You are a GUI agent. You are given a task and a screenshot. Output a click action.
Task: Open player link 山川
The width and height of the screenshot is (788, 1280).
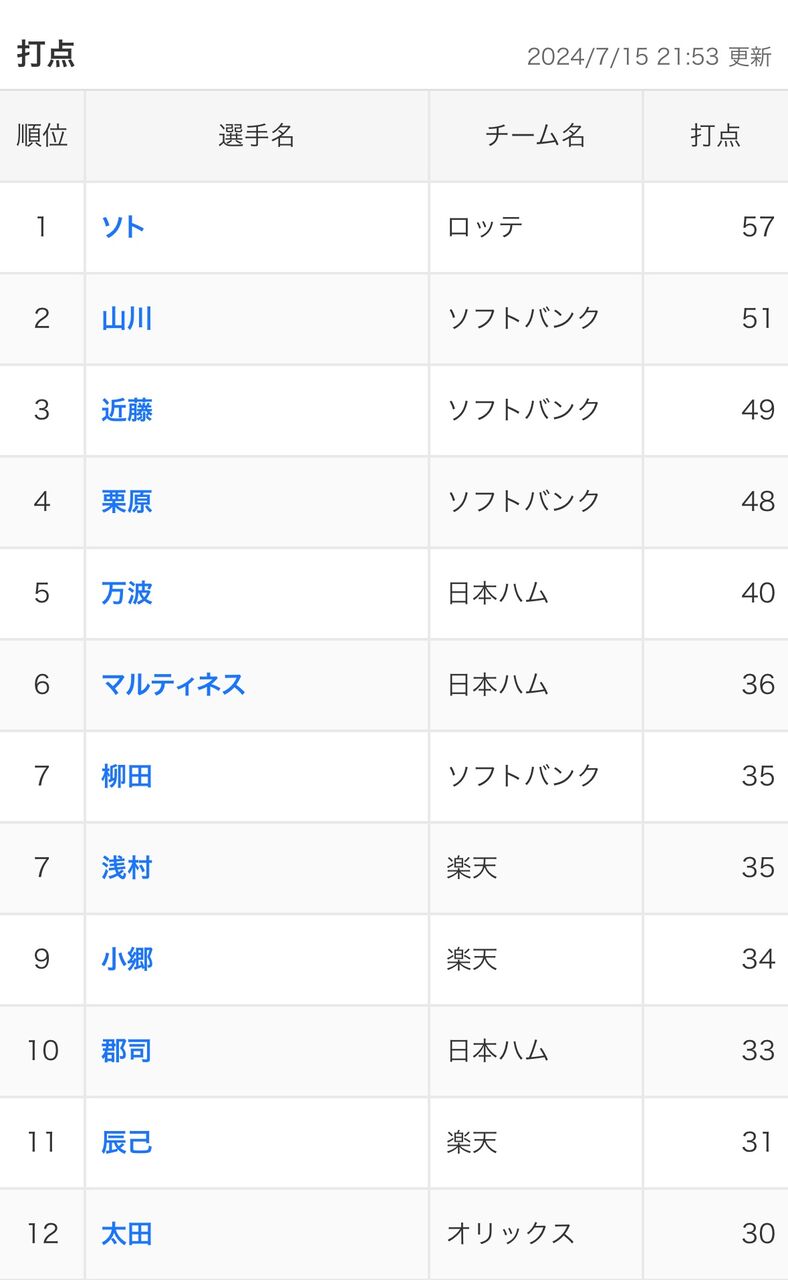point(127,319)
